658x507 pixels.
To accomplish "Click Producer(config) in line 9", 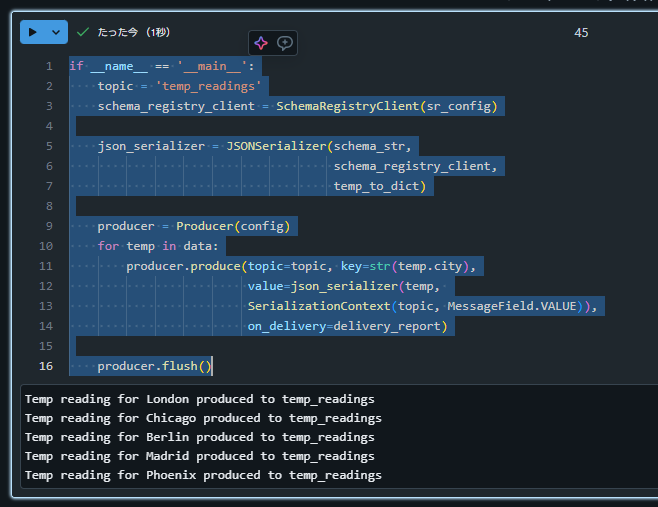I will pyautogui.click(x=233, y=226).
